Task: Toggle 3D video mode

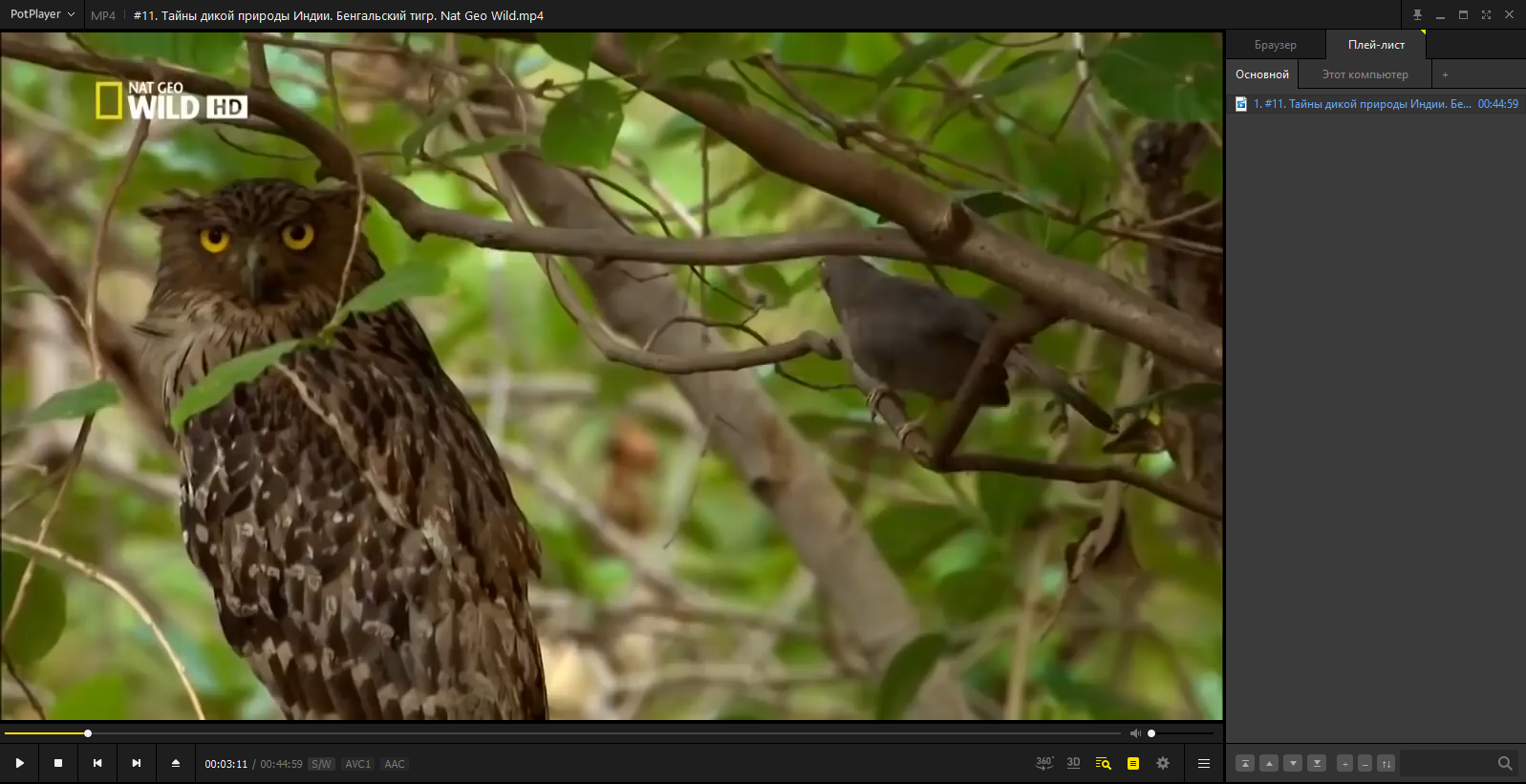Action: [x=1074, y=763]
